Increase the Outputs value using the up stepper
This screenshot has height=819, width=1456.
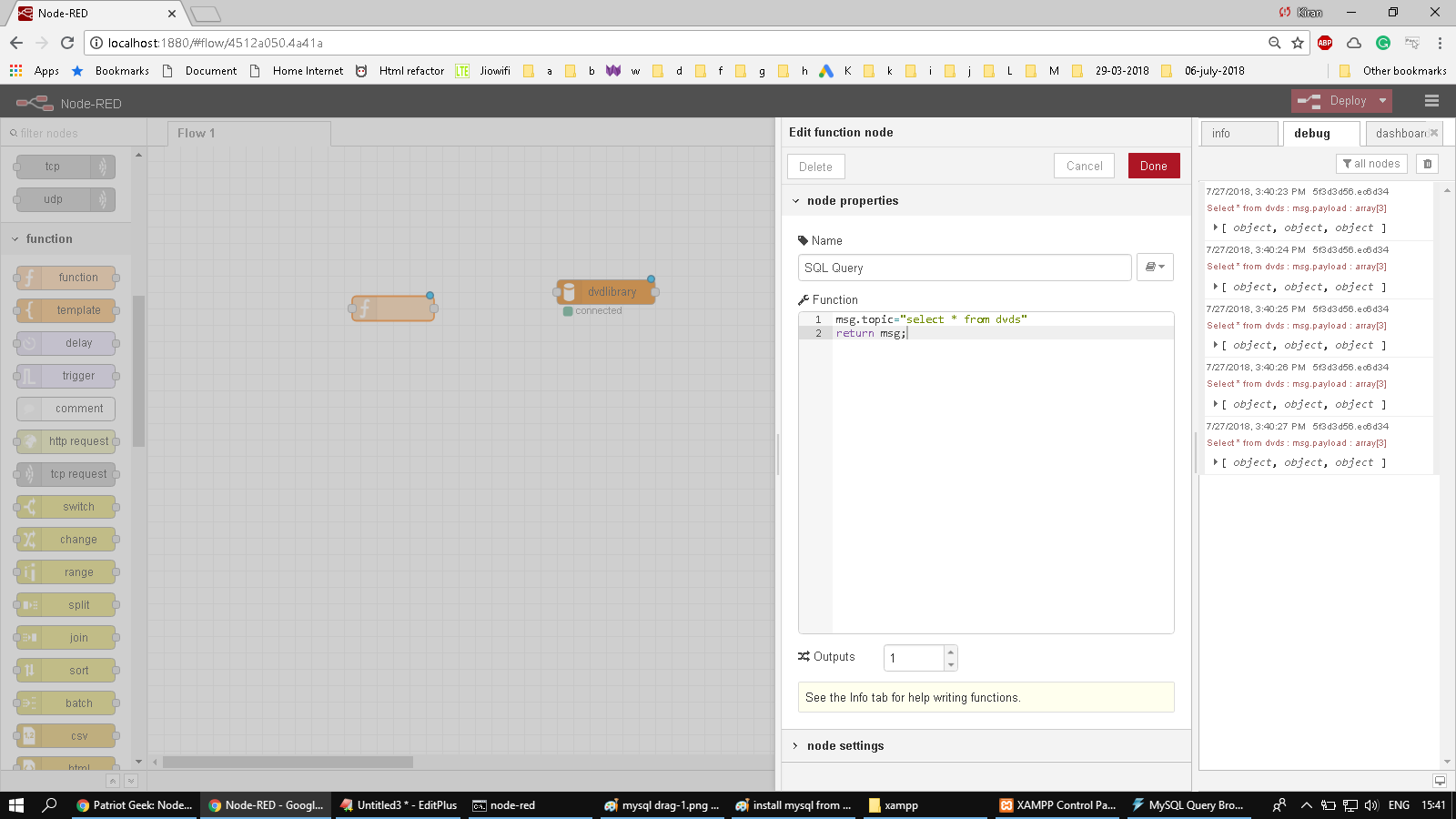point(949,652)
